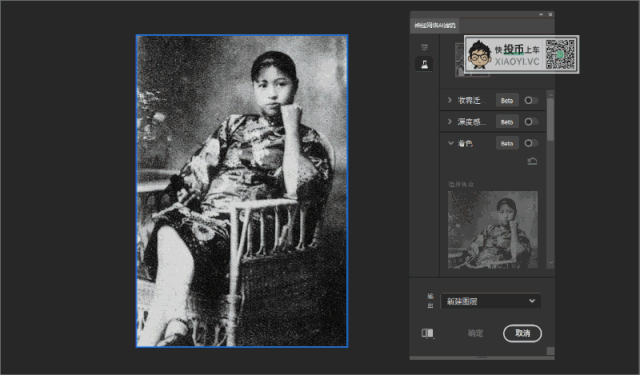Select the Neural Filters panel tab
640x375 pixels.
coord(435,25)
